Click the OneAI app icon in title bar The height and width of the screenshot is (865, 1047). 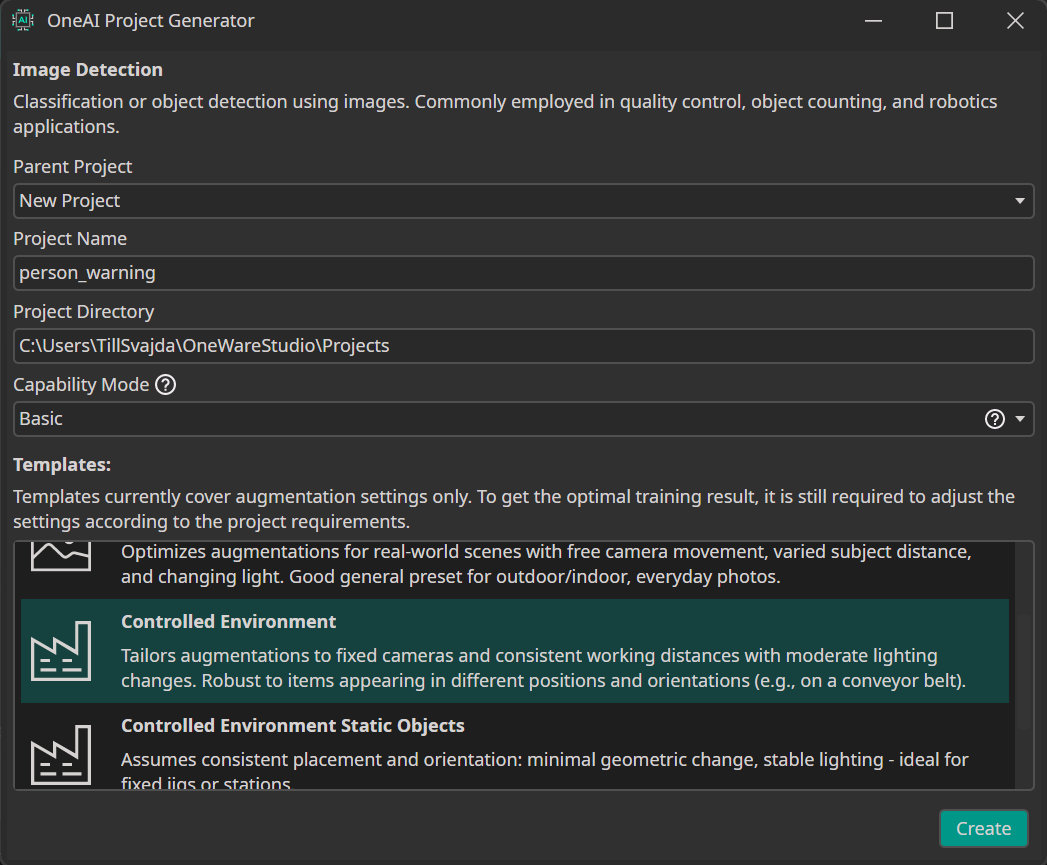pyautogui.click(x=22, y=20)
